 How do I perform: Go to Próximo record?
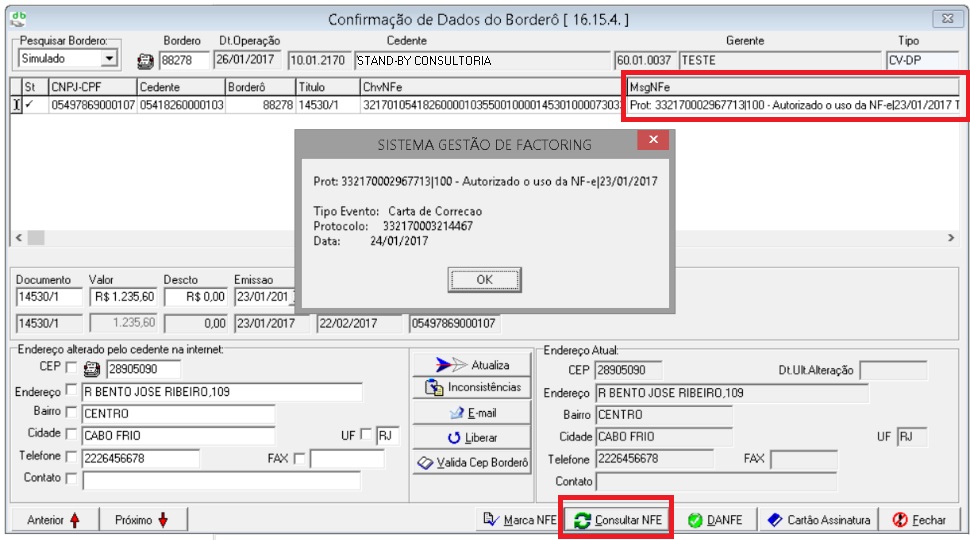pyautogui.click(x=142, y=520)
